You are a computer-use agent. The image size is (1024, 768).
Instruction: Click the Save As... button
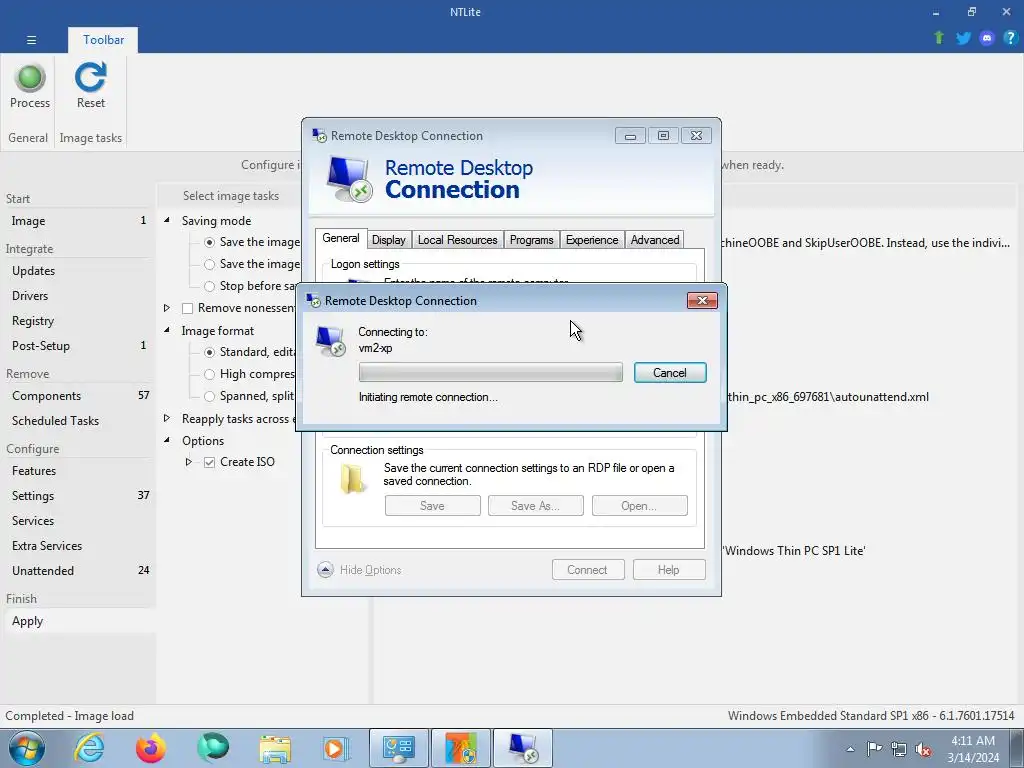(536, 505)
